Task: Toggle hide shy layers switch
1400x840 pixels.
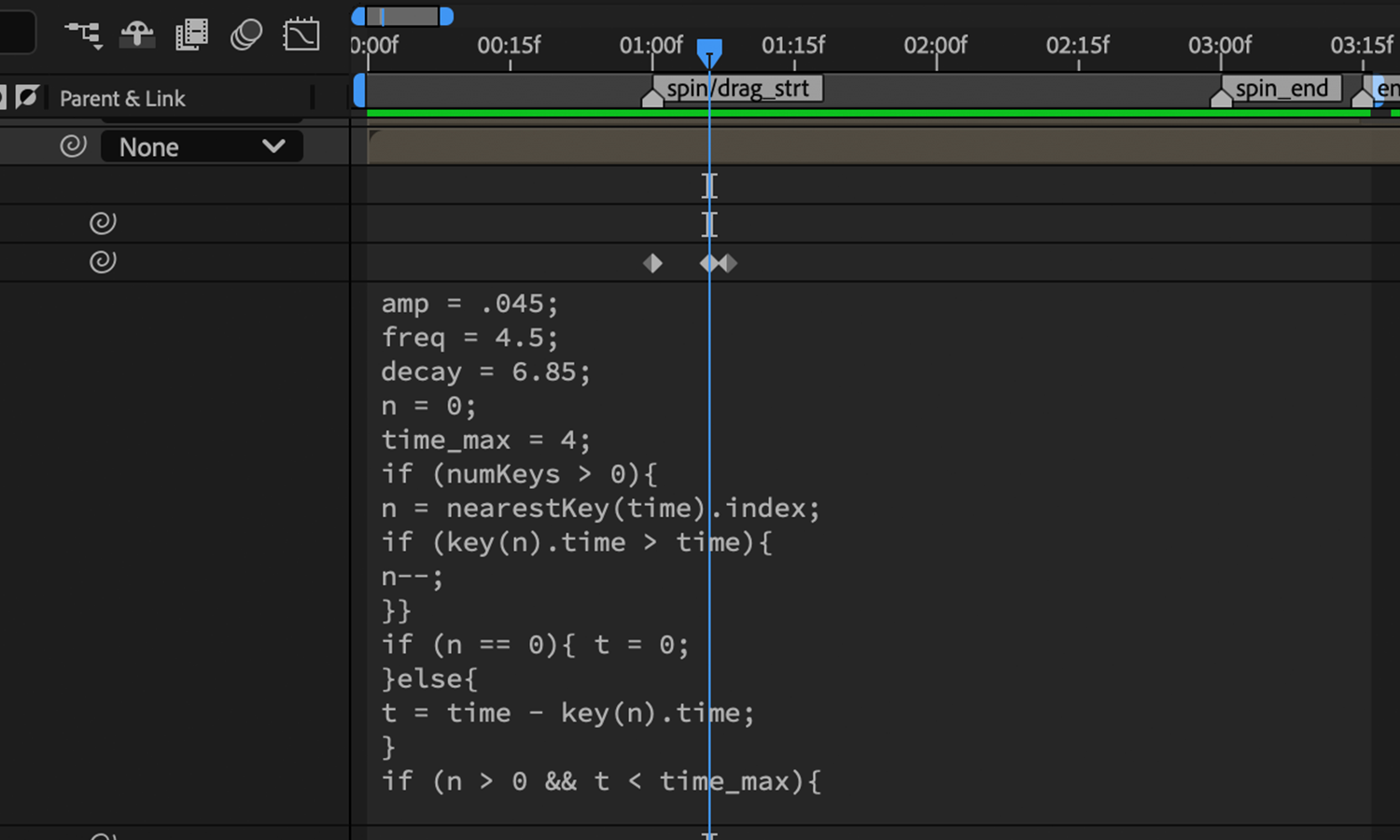Action: 137,35
